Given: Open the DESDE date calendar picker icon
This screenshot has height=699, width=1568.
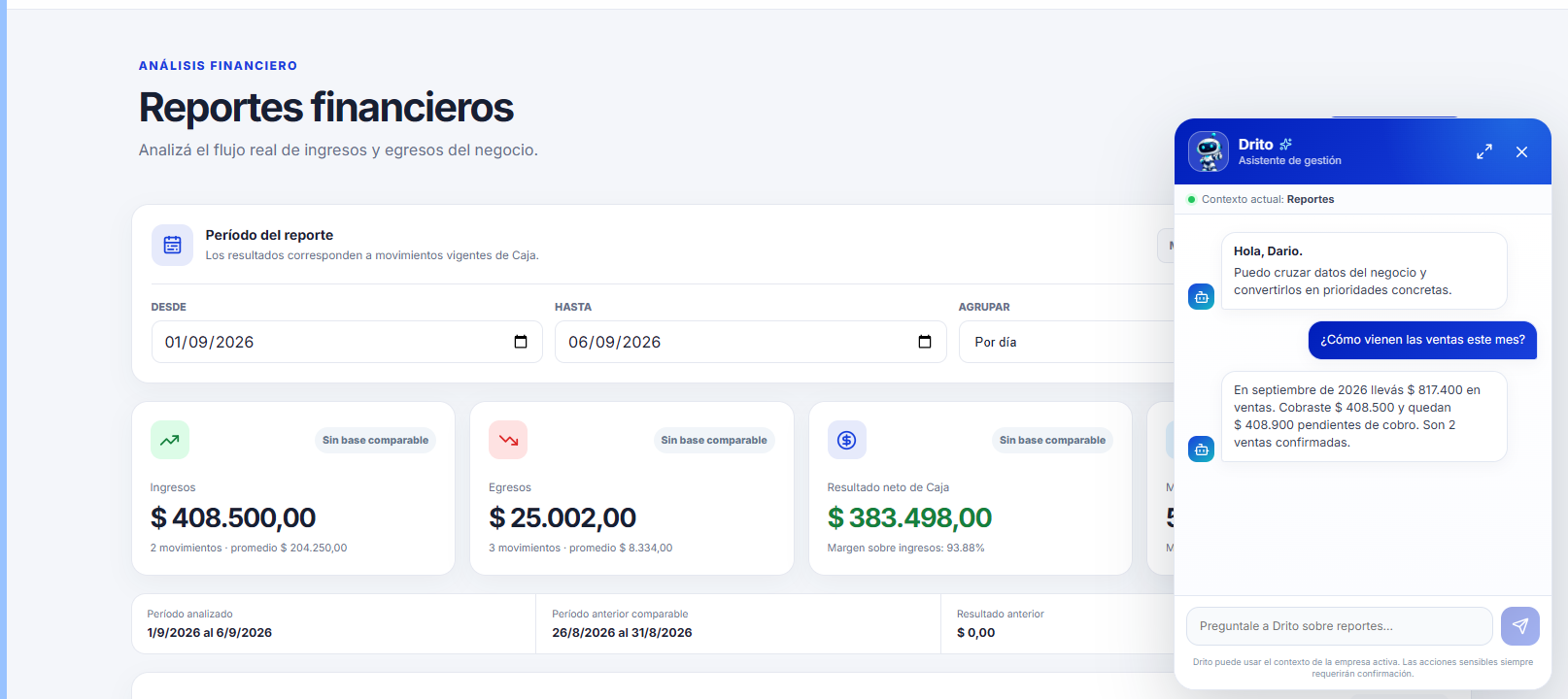Looking at the screenshot, I should [521, 342].
